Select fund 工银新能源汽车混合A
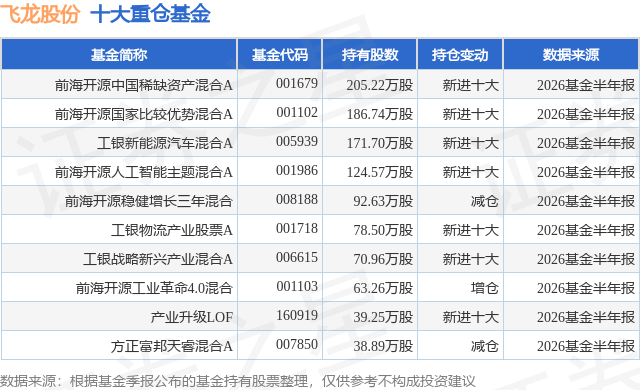Viewport: 640px width, 390px height. [165, 143]
